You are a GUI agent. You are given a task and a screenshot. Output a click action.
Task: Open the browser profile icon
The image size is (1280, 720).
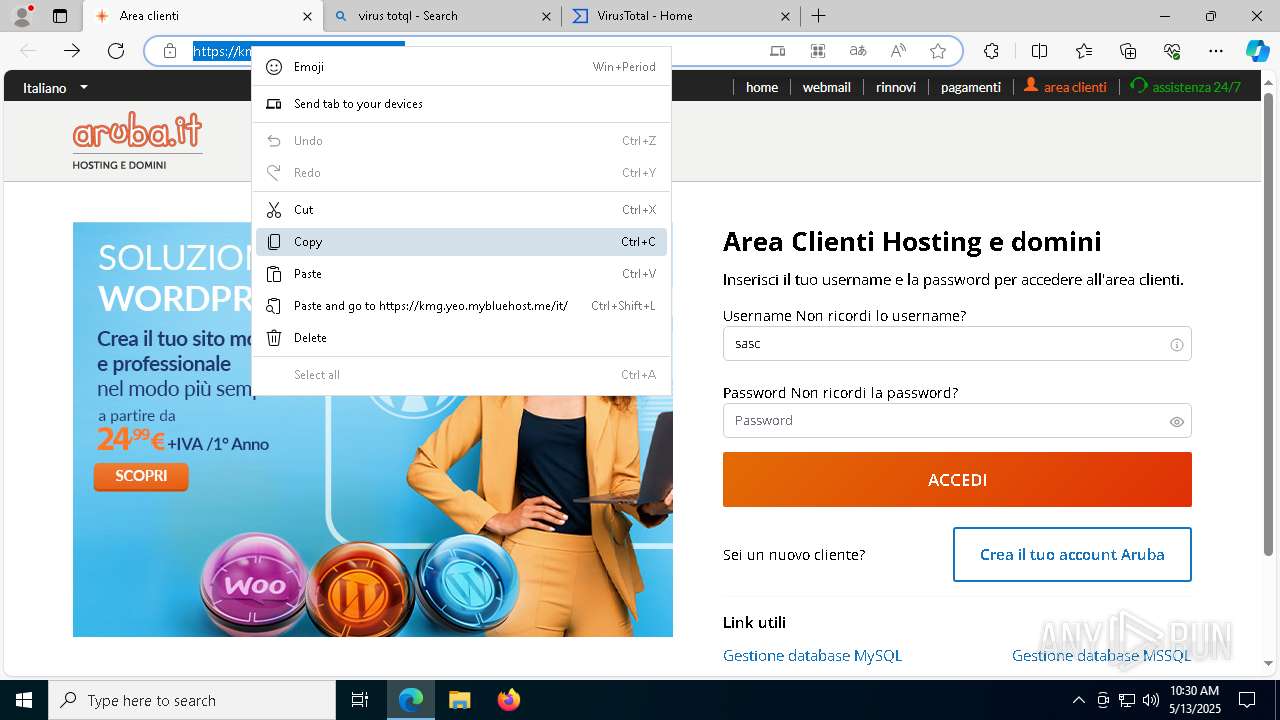[22, 16]
